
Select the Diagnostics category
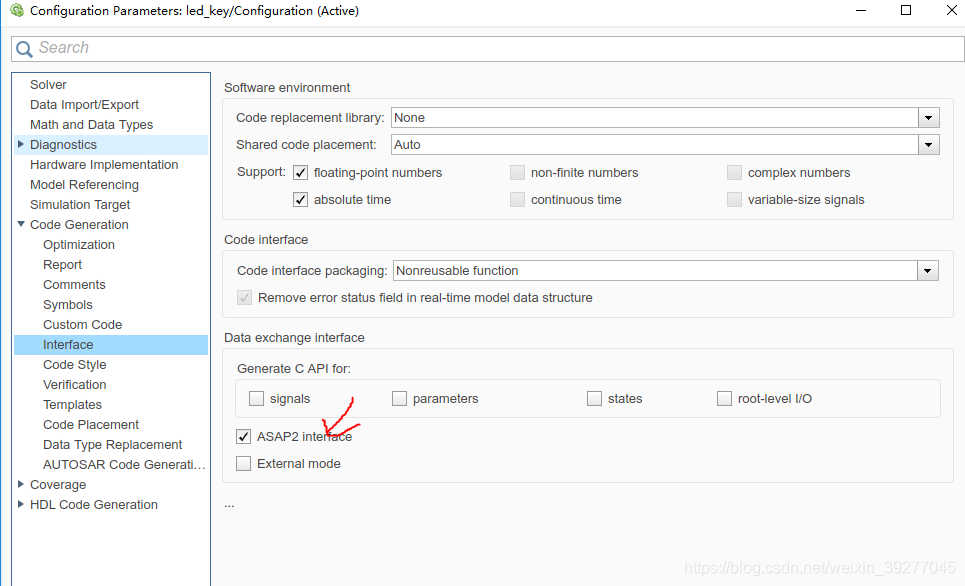[63, 145]
